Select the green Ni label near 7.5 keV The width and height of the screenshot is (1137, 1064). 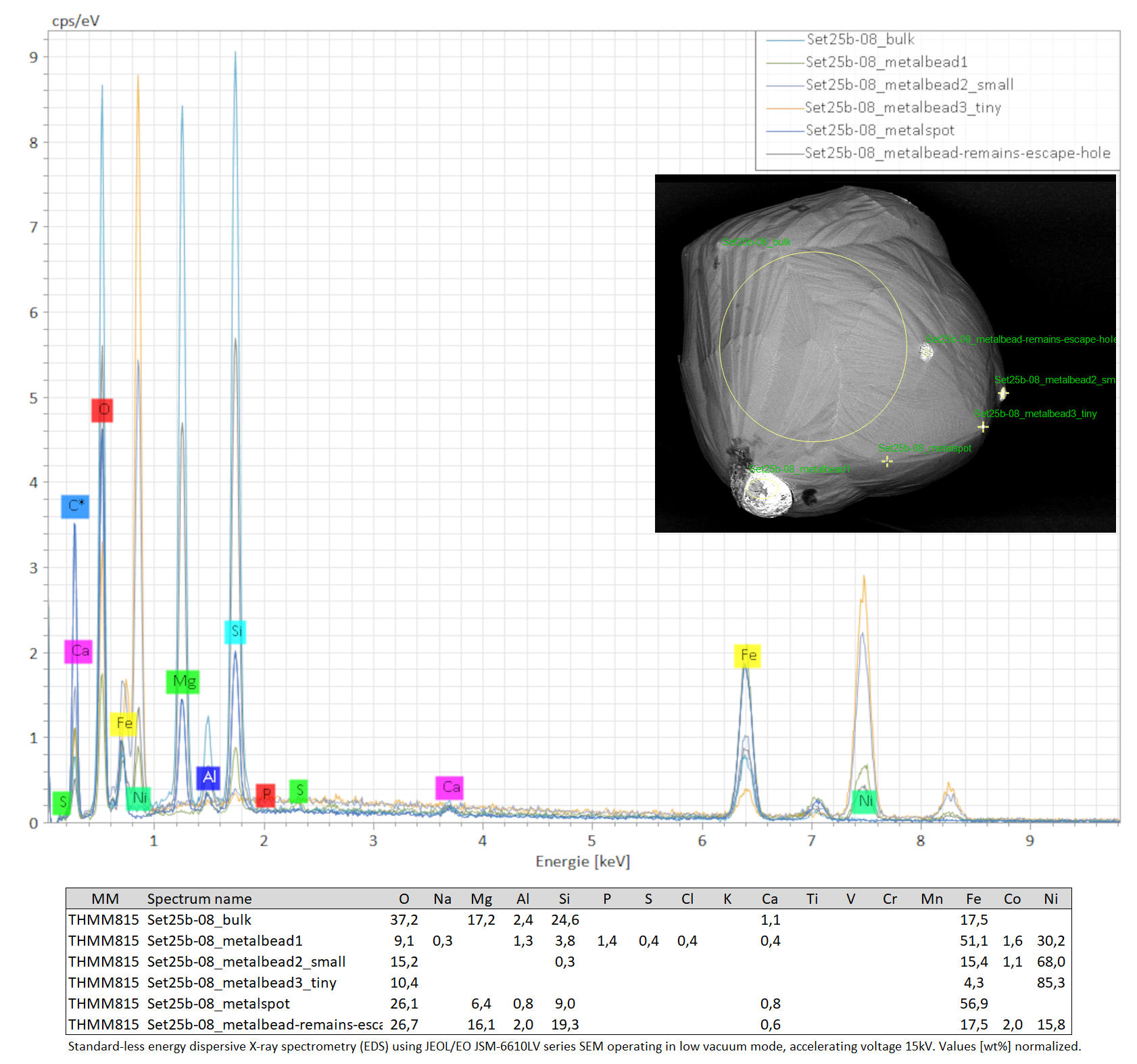pos(865,802)
